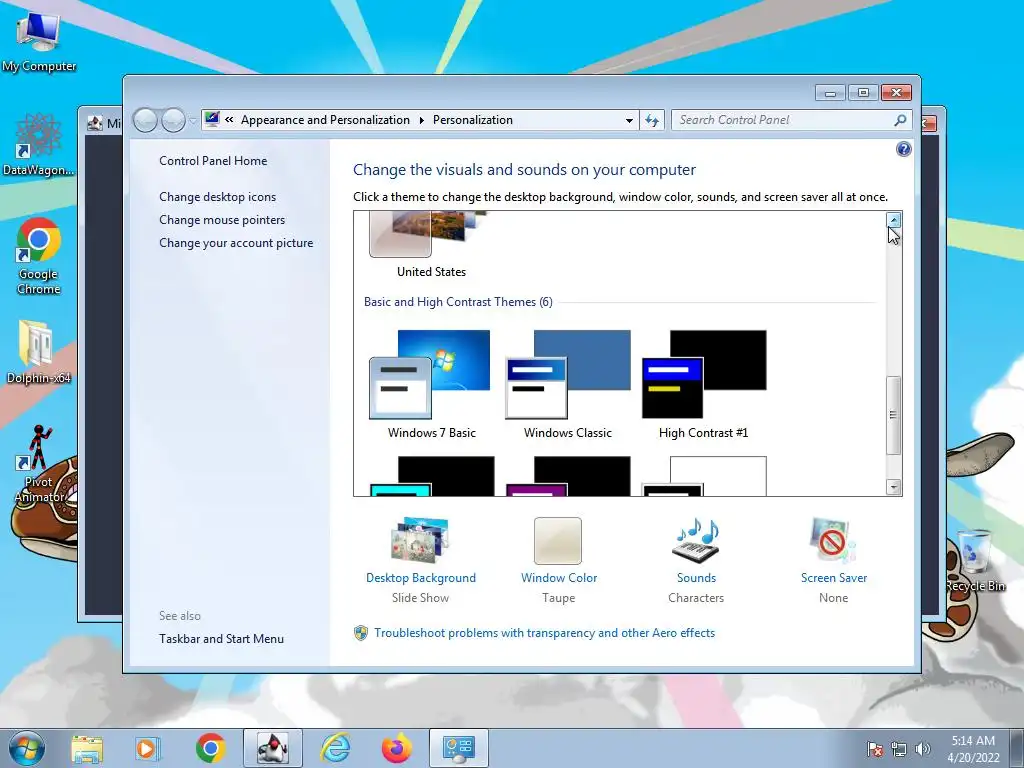Click the Help question mark icon
Viewport: 1024px width, 768px height.
tap(903, 150)
